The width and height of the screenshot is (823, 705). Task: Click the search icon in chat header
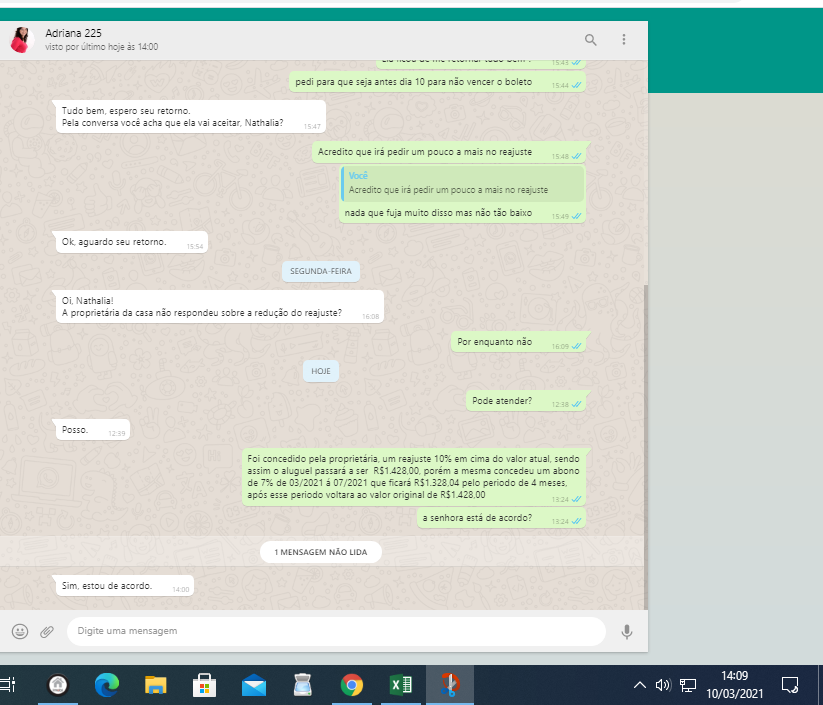coord(591,40)
